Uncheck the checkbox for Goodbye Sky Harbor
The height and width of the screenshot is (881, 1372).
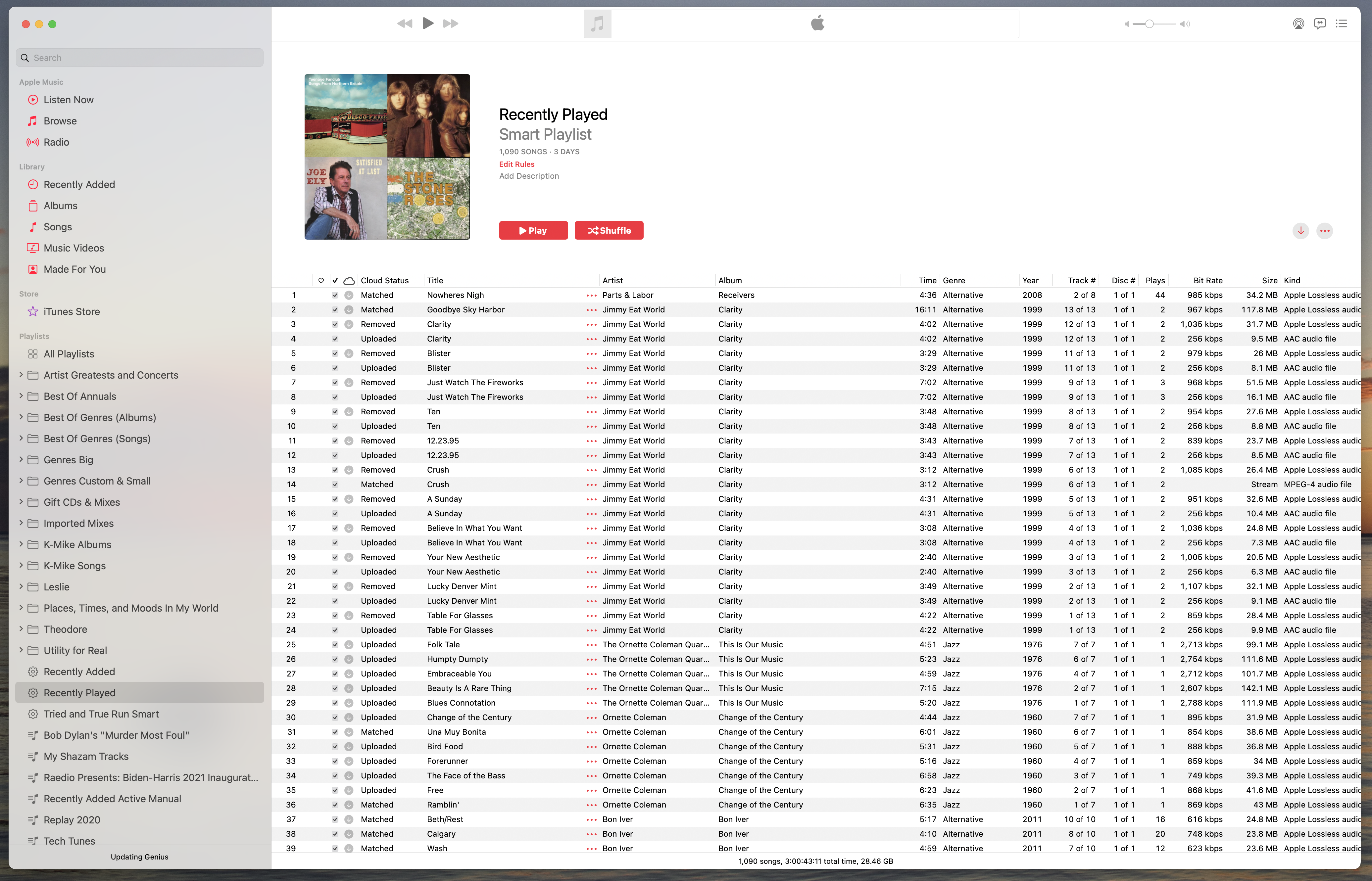(x=335, y=309)
